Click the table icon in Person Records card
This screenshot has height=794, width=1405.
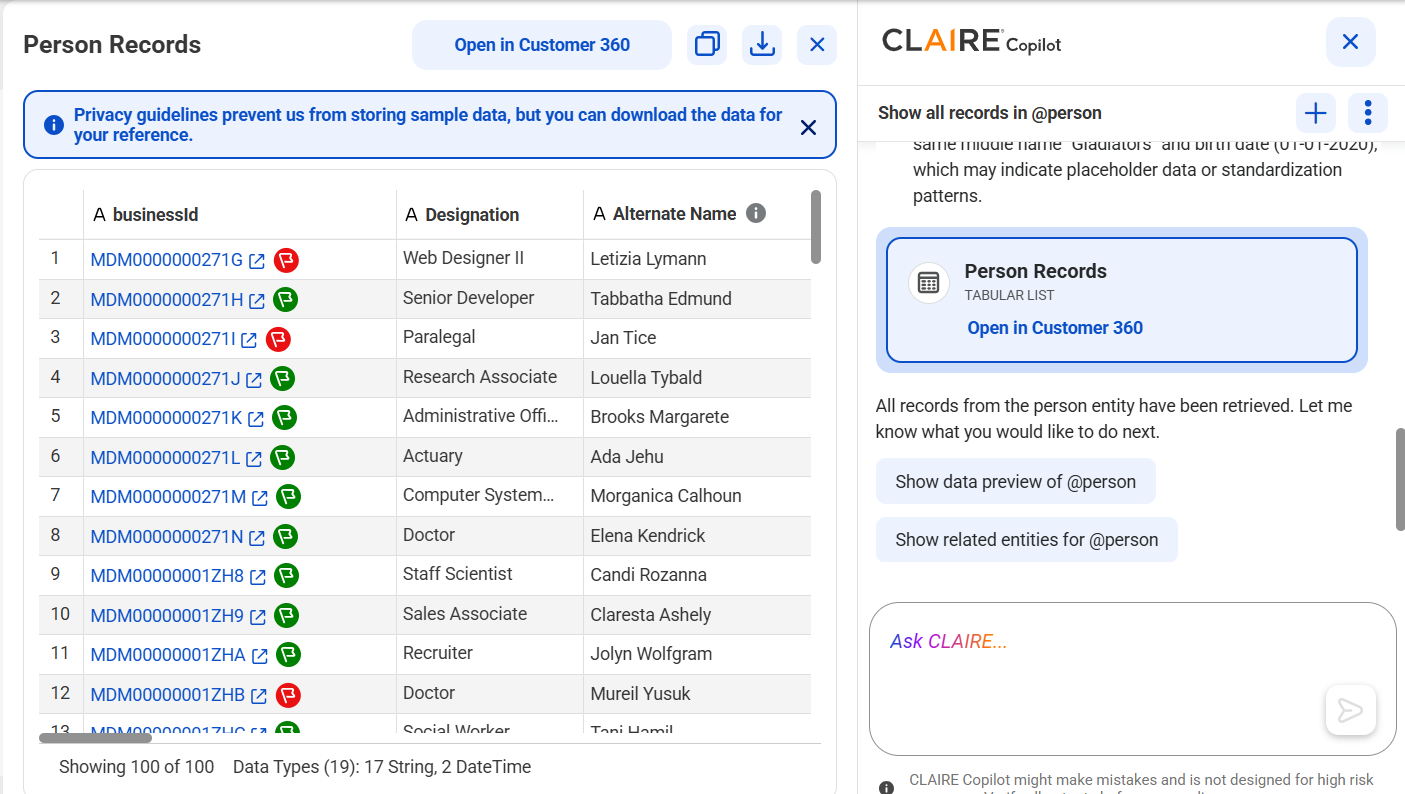(x=928, y=283)
